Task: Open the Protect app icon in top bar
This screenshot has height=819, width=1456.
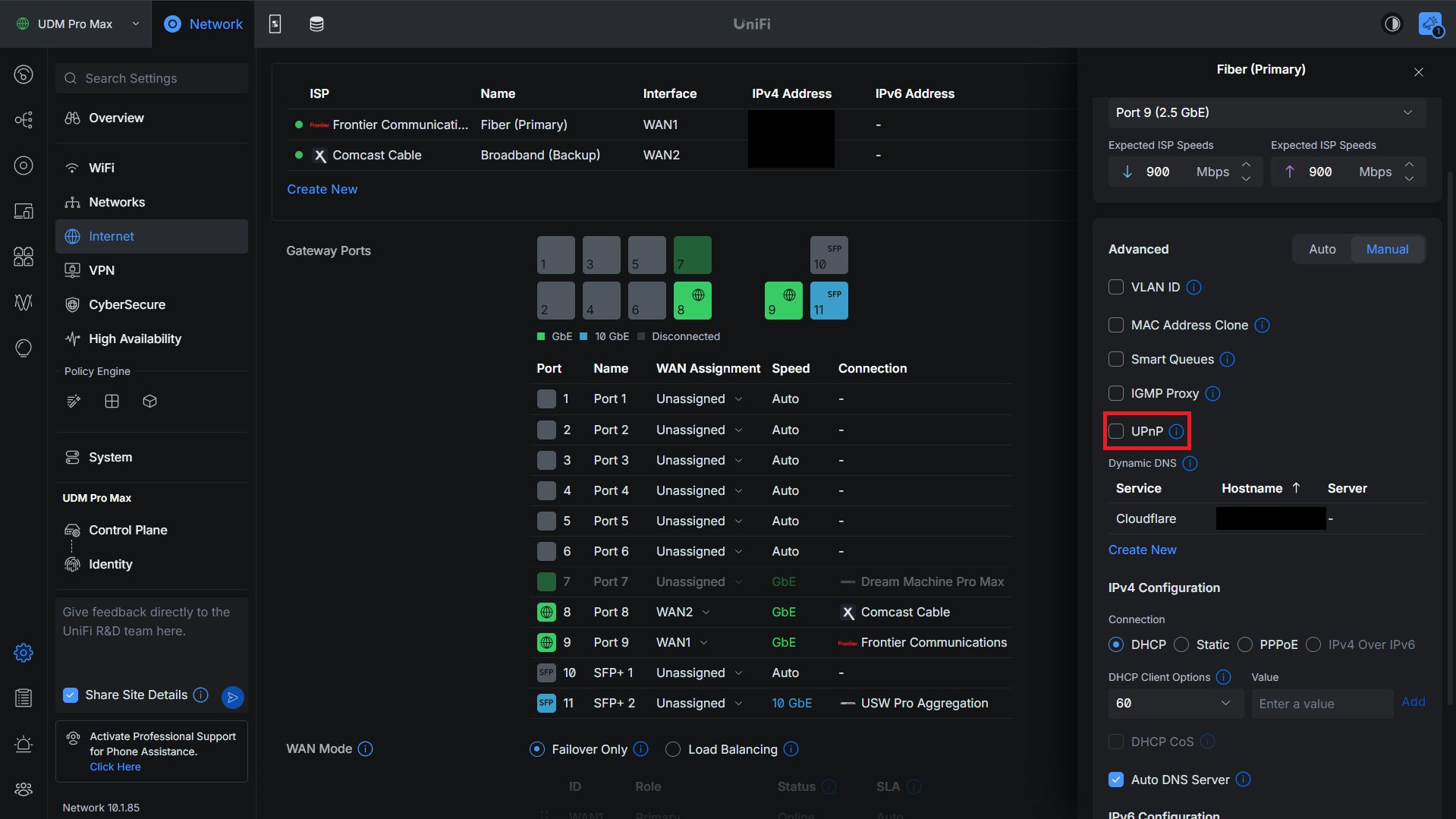Action: pyautogui.click(x=275, y=24)
